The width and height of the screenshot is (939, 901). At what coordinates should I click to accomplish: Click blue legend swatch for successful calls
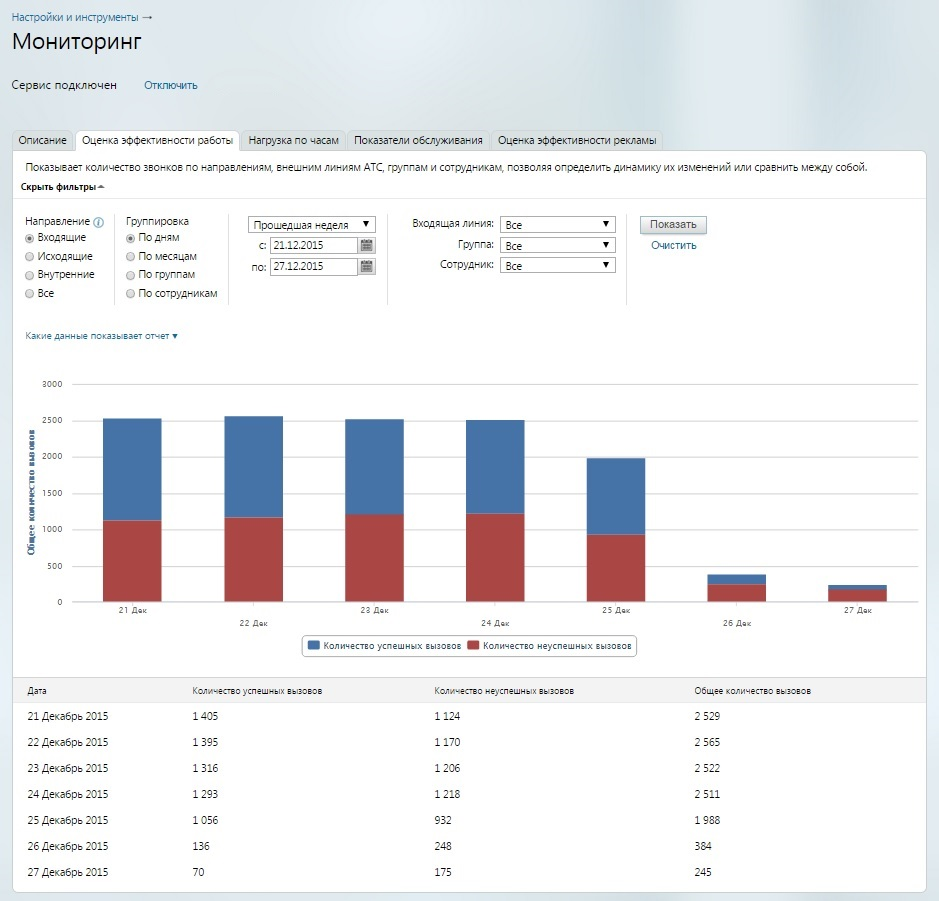315,646
